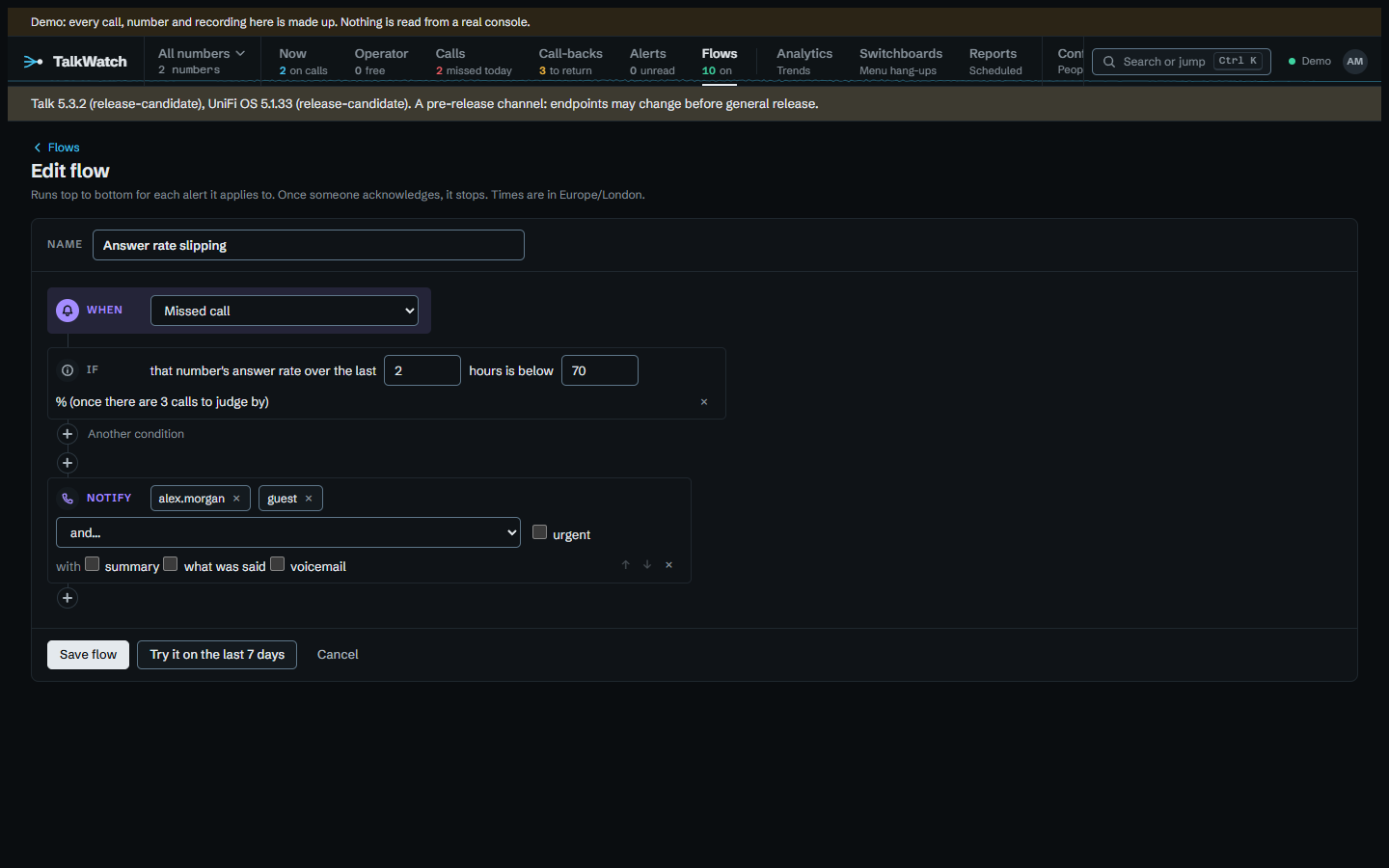Remove alex.morgan from notify recipients
1389x868 pixels.
[x=236, y=499]
